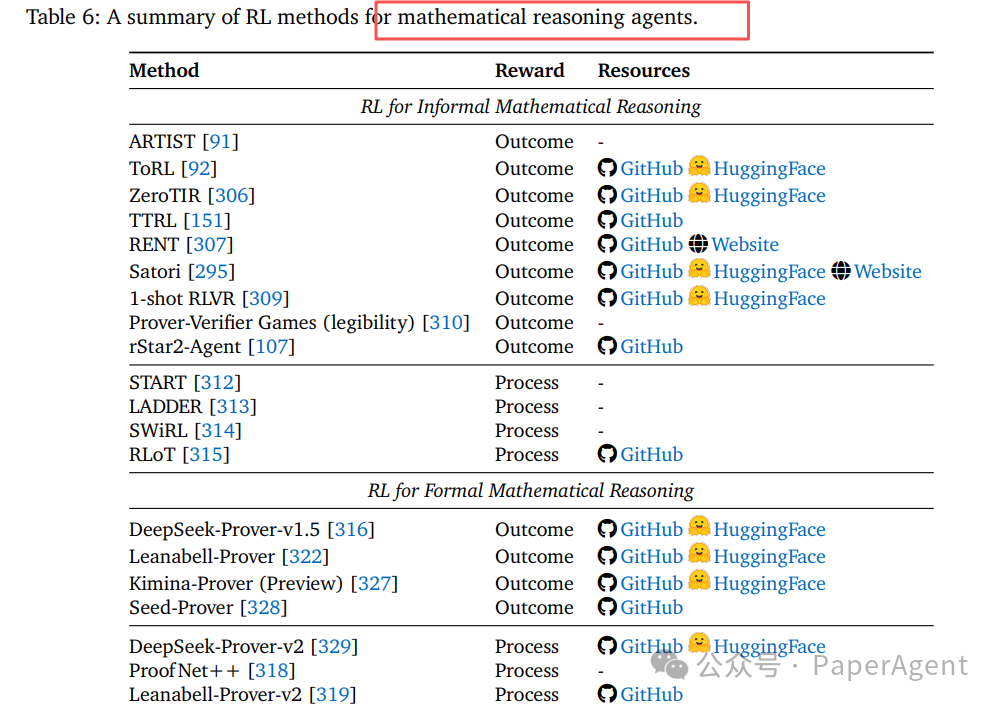Select the 'Method' column header

coord(164,70)
